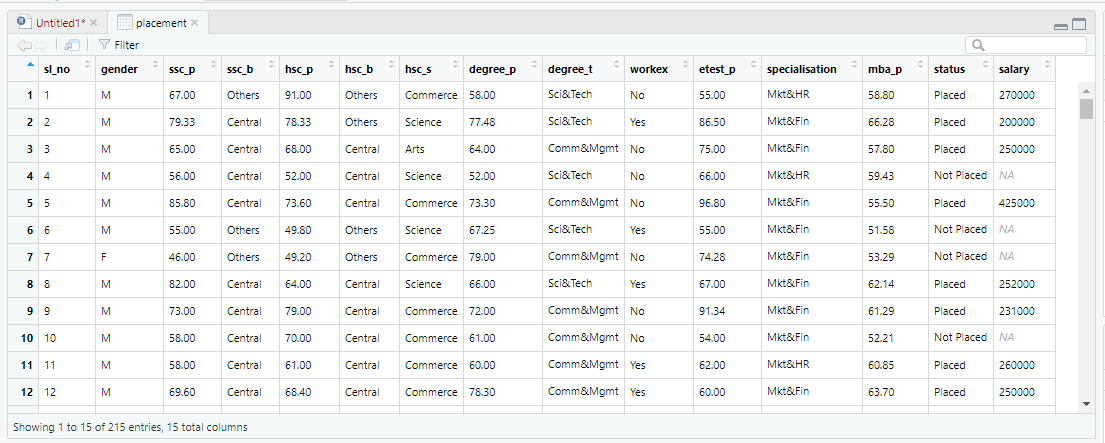The image size is (1105, 443).
Task: Close the placement tab
Action: [x=195, y=23]
